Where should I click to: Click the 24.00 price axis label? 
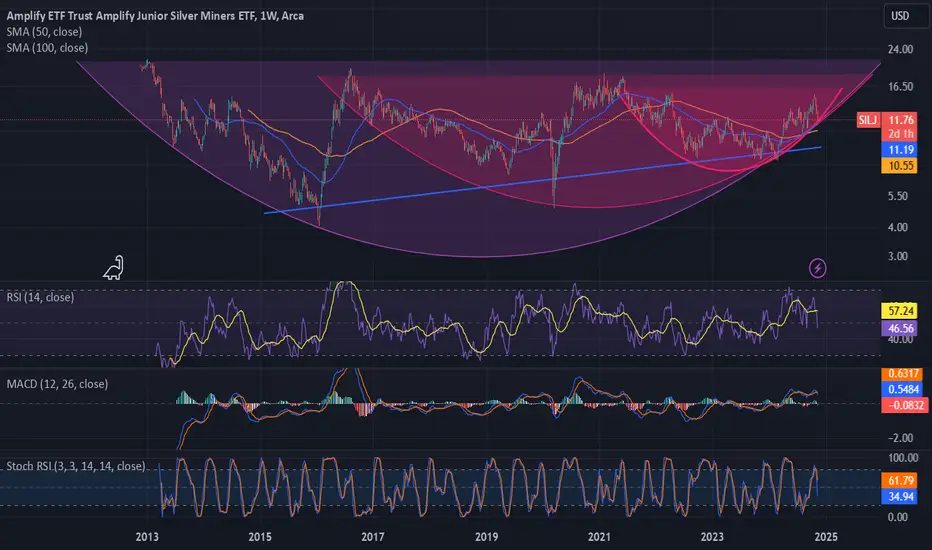tap(900, 49)
